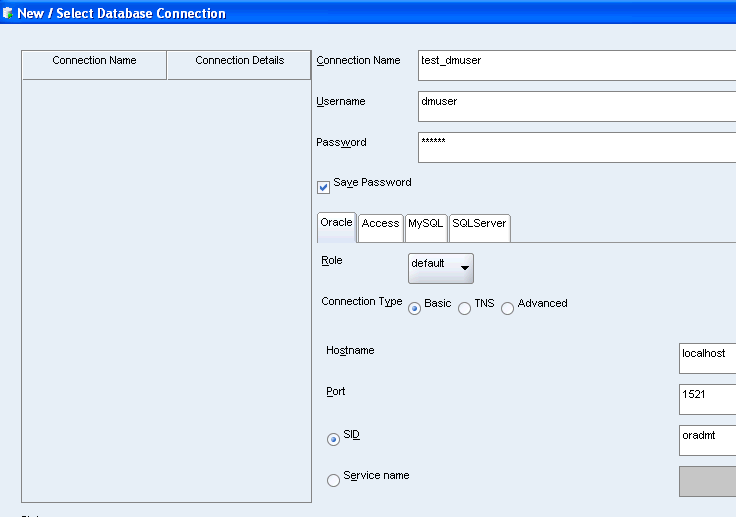
Task: Open the SQLServer tab
Action: pyautogui.click(x=479, y=225)
